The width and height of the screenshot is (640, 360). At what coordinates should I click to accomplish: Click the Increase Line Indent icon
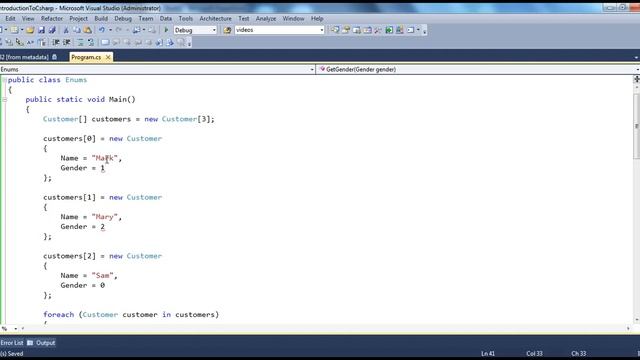67,42
